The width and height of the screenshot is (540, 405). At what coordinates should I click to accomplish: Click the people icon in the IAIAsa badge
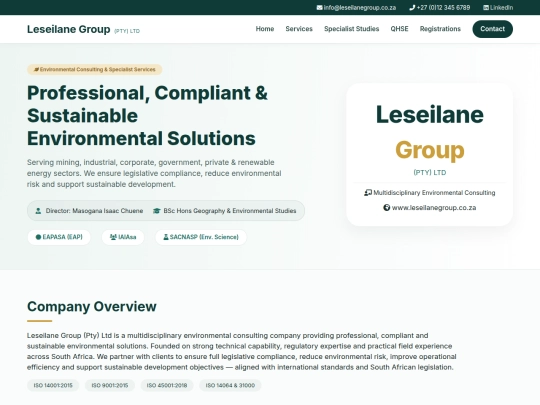(x=113, y=237)
